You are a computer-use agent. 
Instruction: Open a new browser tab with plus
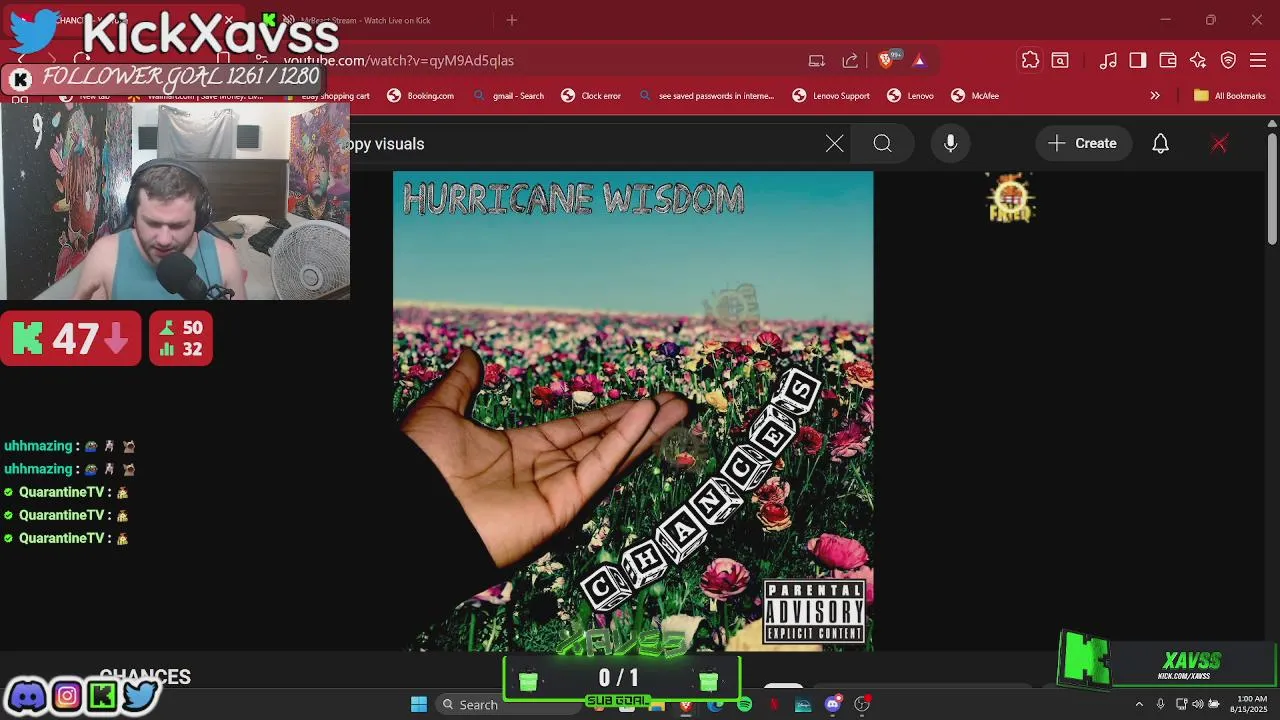point(512,20)
